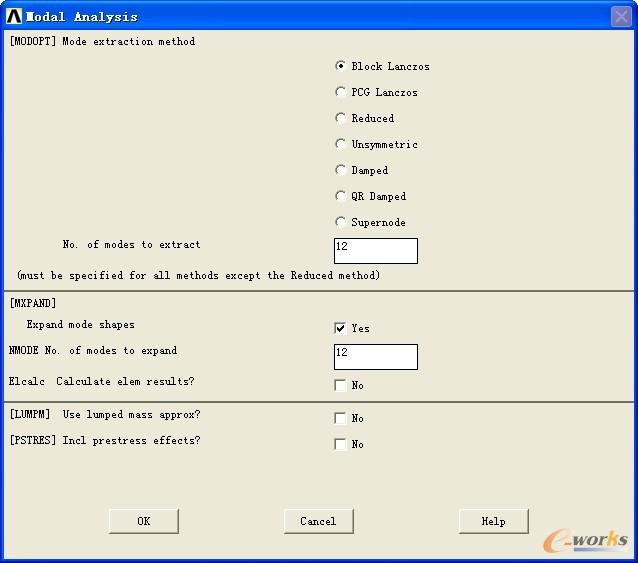Select the Block Lanczos extraction method

[341, 66]
